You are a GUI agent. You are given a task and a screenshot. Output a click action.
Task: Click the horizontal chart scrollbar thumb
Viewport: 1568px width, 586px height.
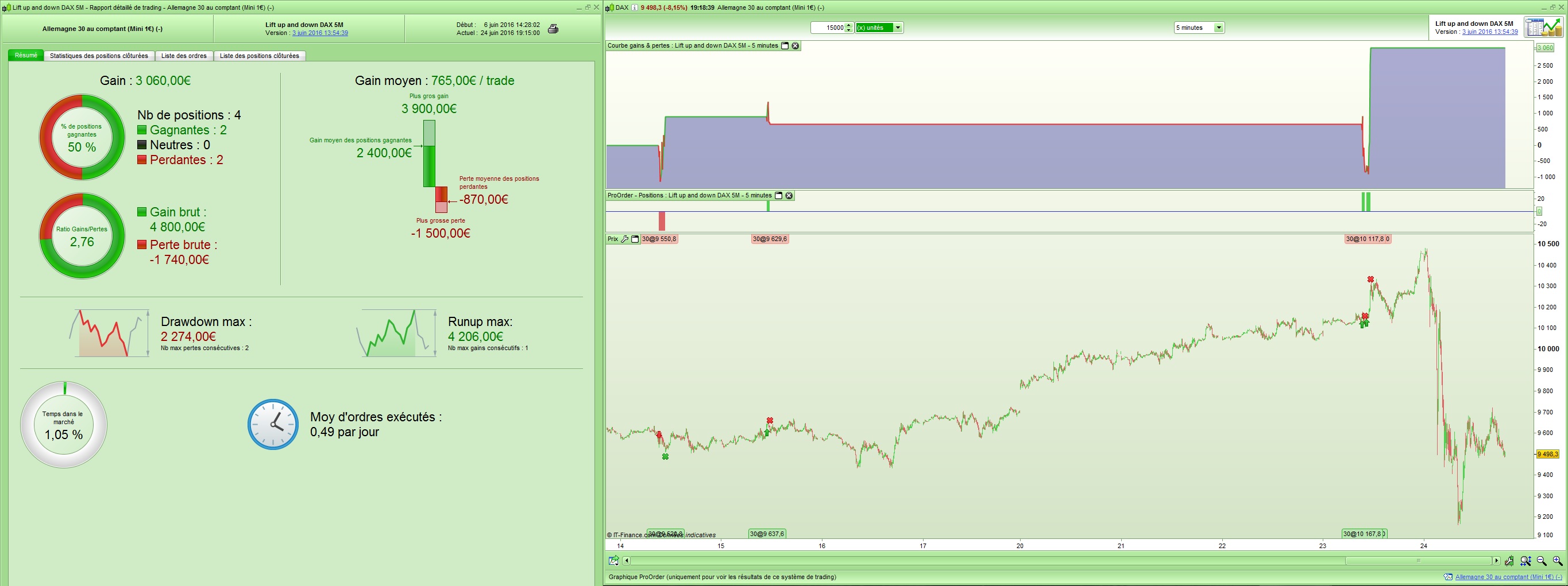coord(1418,560)
